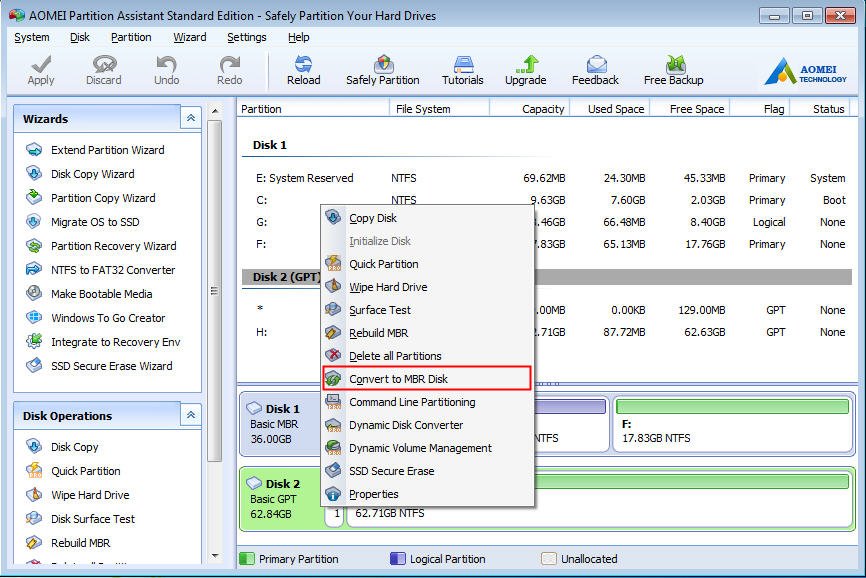
Task: Click the AOMEI Technology logo
Action: [x=805, y=72]
